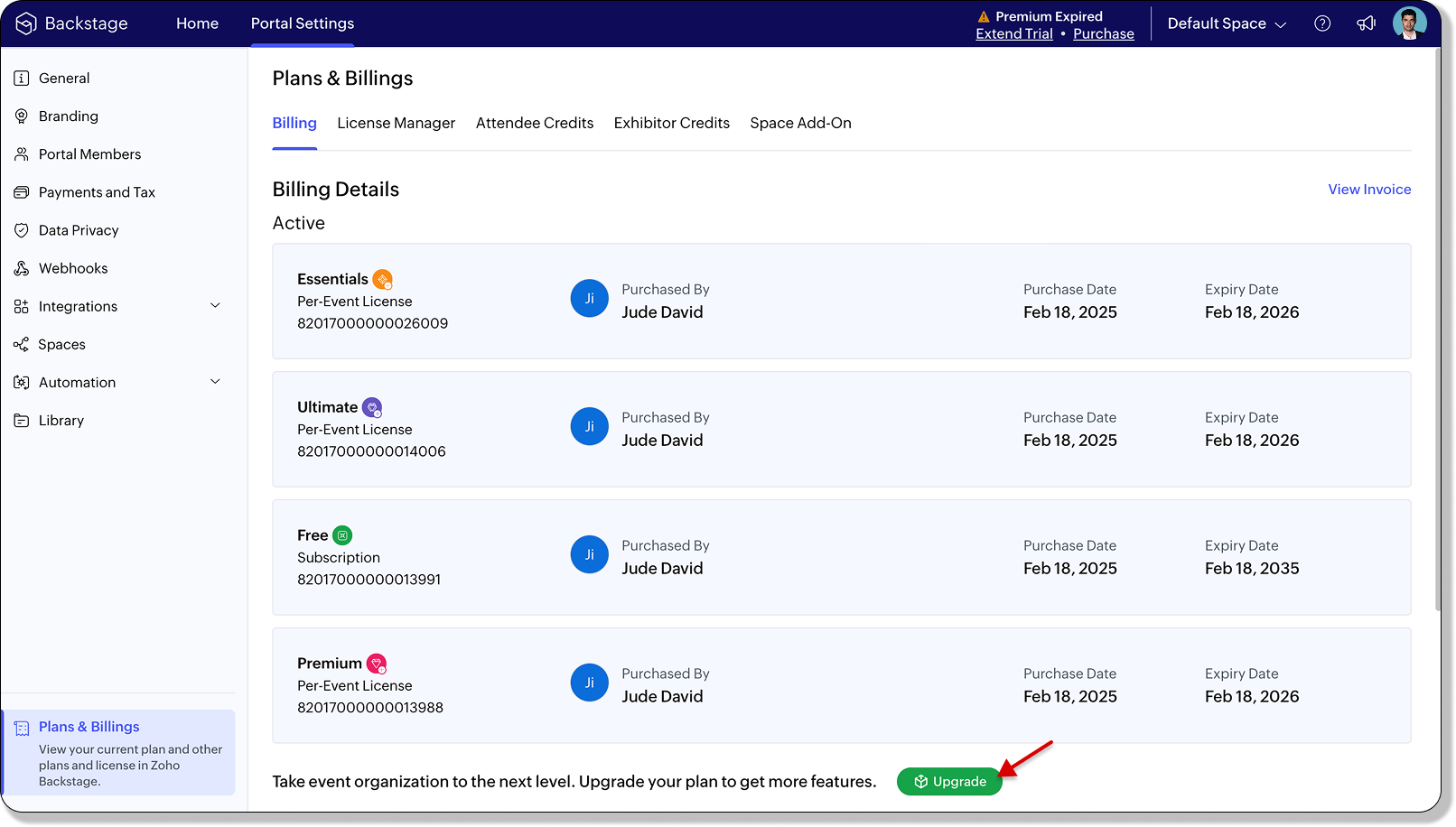Screen dimensions: 1456x827
Task: Click Jude David avatar in Ultimate row
Action: [x=590, y=427]
